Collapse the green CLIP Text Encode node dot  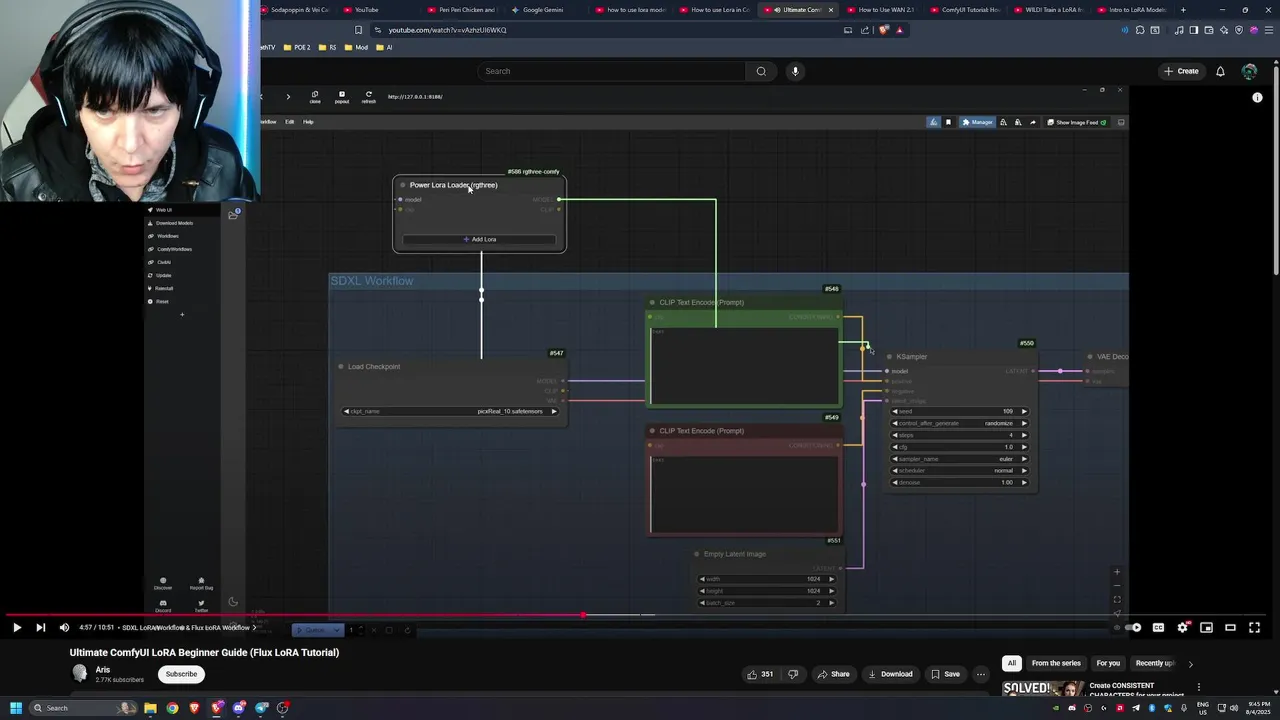click(652, 302)
